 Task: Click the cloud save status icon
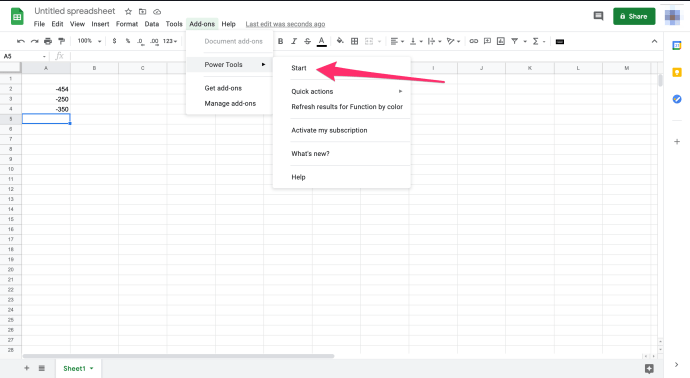point(157,11)
